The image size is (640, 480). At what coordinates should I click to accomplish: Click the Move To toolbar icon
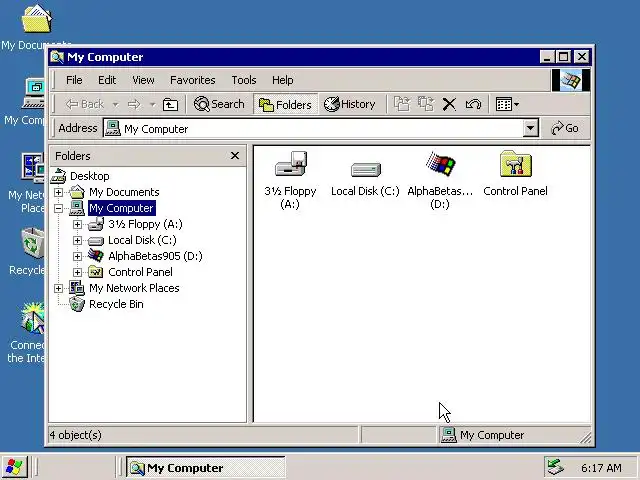402,104
